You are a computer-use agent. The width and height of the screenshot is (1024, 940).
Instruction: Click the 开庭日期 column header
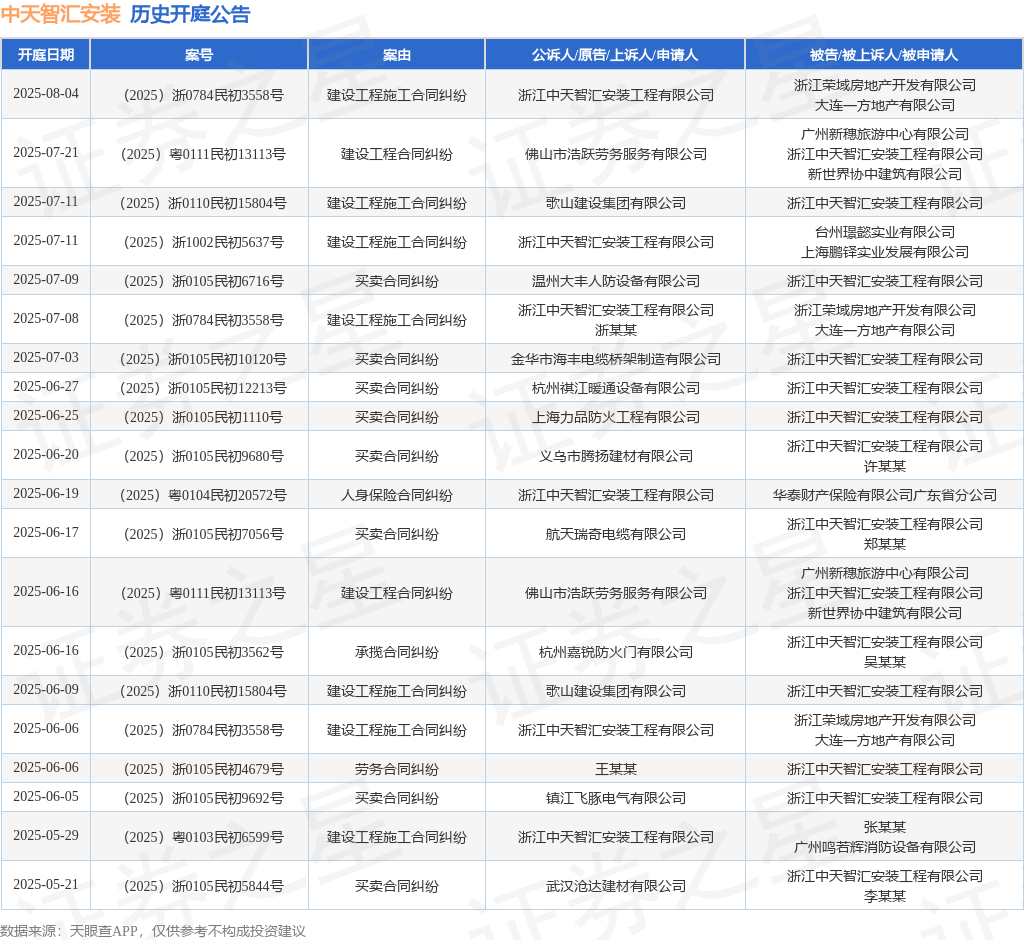[46, 55]
